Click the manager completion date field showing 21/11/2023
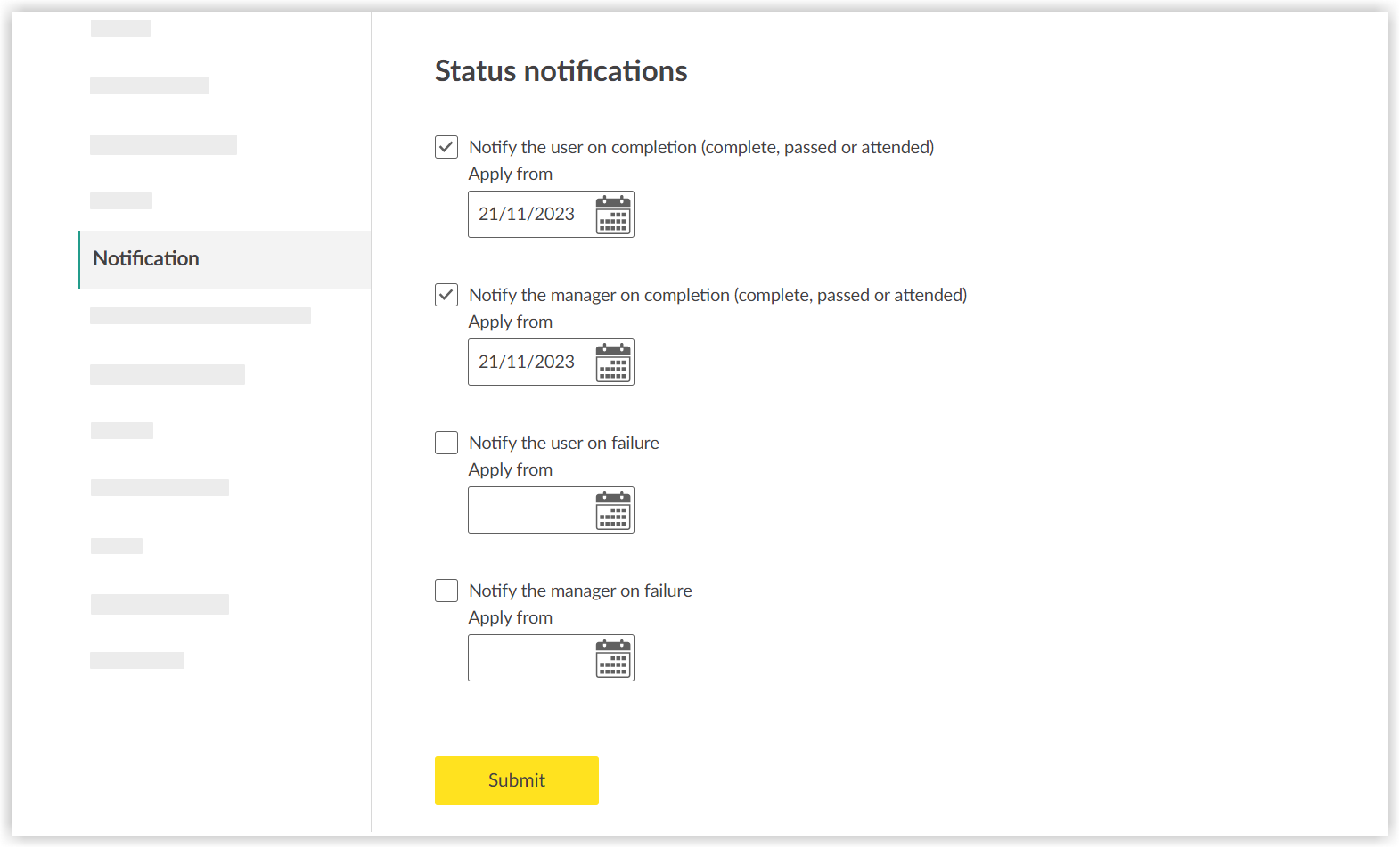Image resolution: width=1400 pixels, height=848 pixels. pos(528,363)
